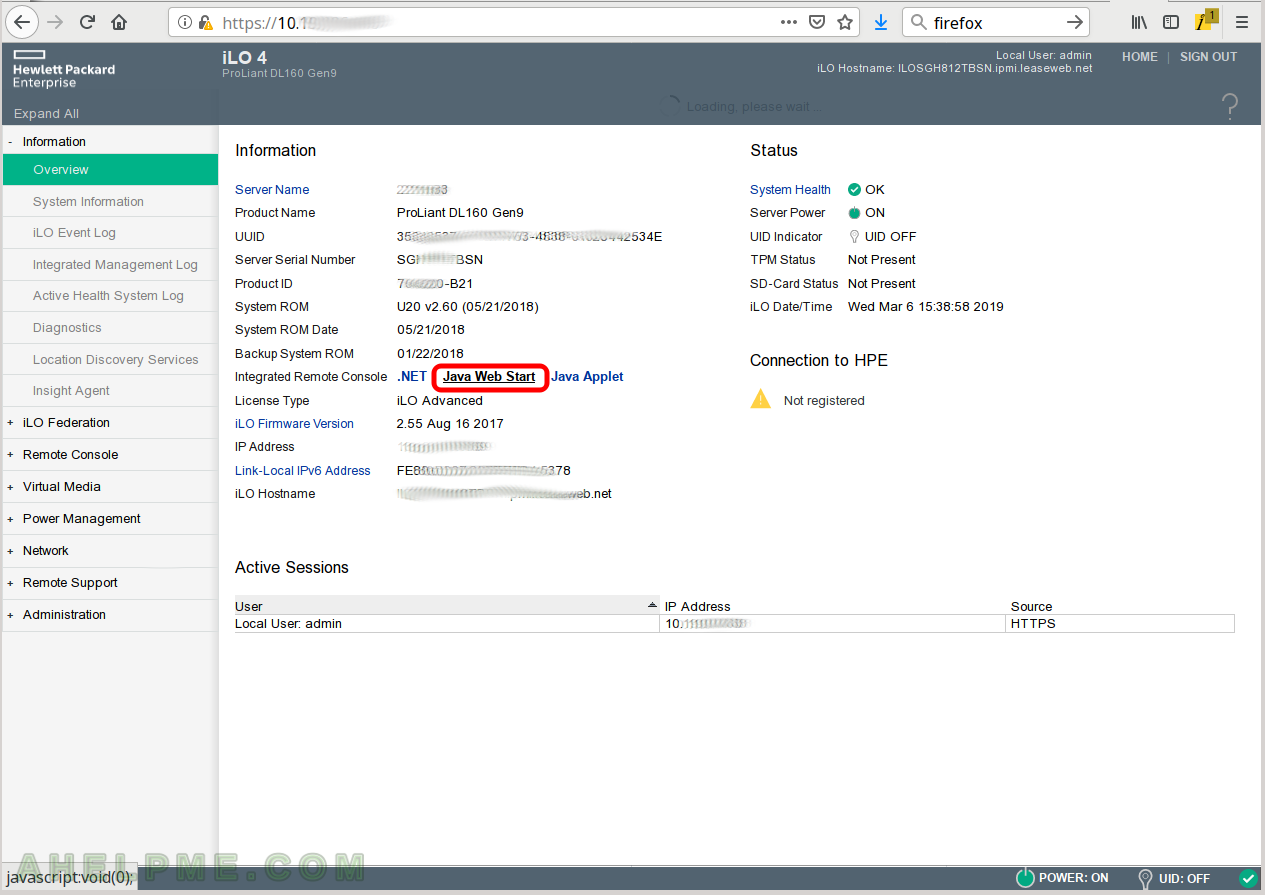Show site information icon in address bar
This screenshot has height=895, width=1265.
tap(185, 22)
